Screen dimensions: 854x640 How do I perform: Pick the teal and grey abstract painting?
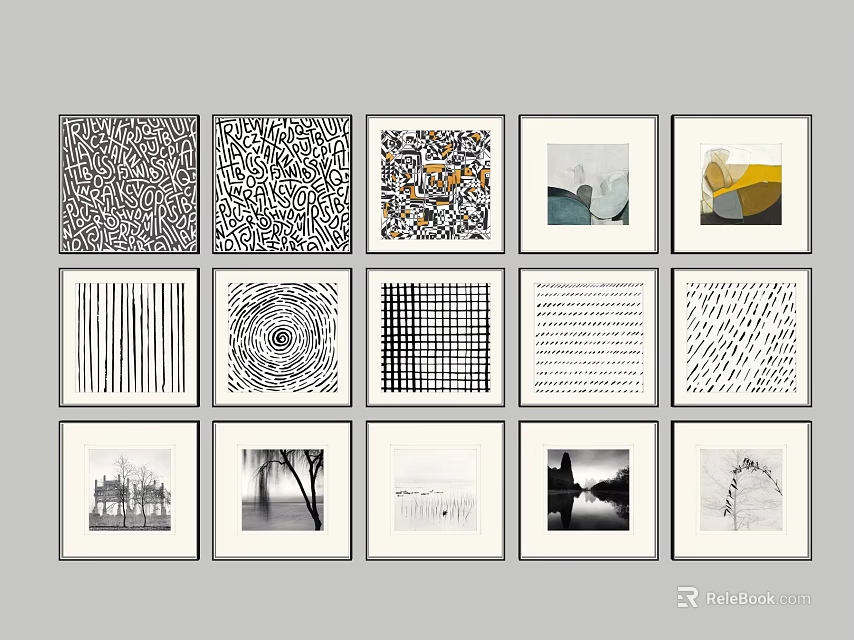pyautogui.click(x=588, y=184)
